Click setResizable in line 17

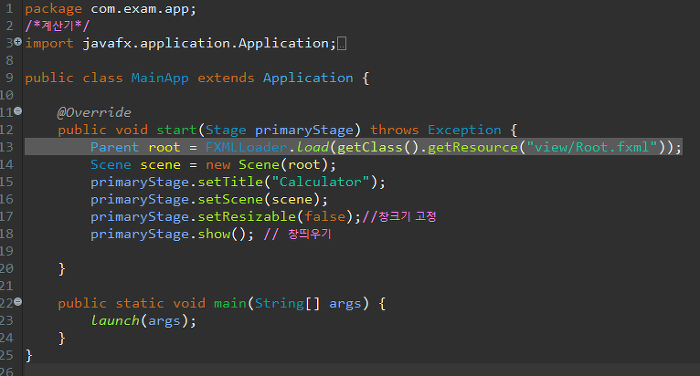click(247, 217)
